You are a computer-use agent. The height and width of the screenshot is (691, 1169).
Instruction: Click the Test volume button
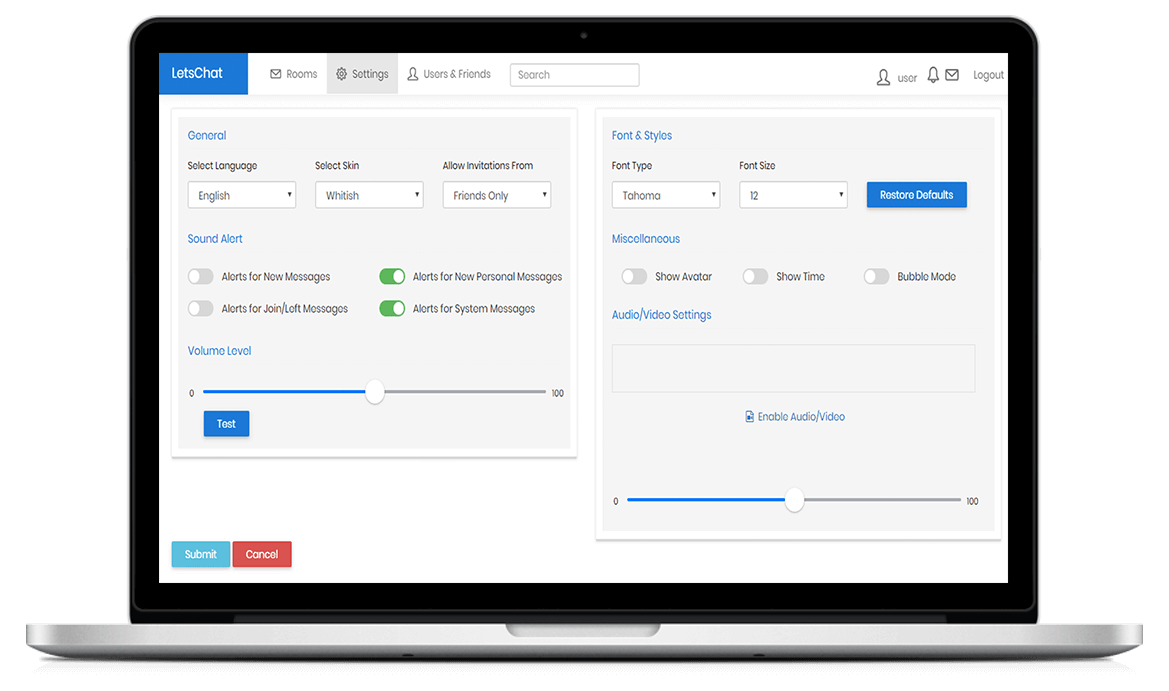pos(227,423)
